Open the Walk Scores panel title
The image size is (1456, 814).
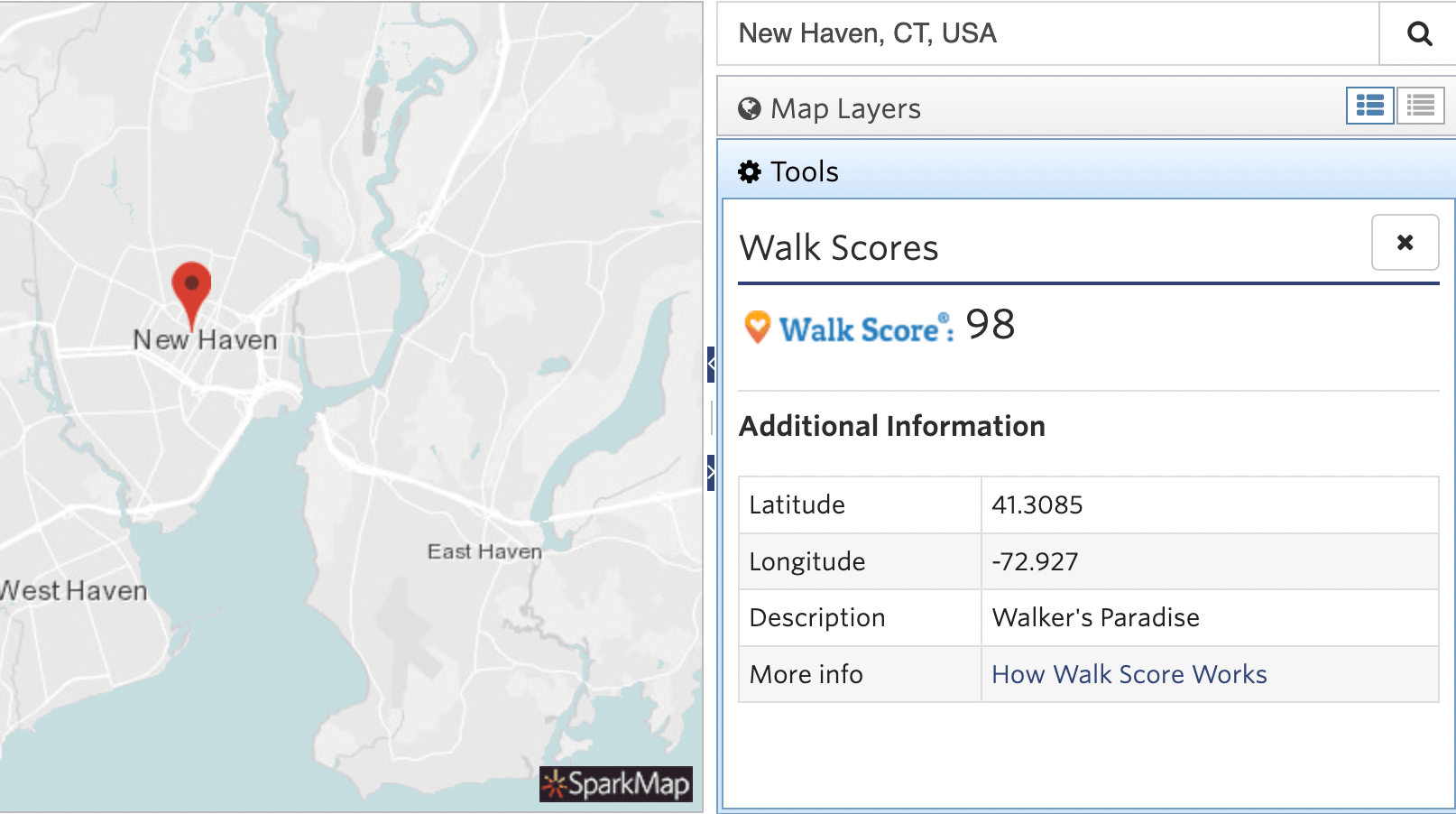point(838,247)
